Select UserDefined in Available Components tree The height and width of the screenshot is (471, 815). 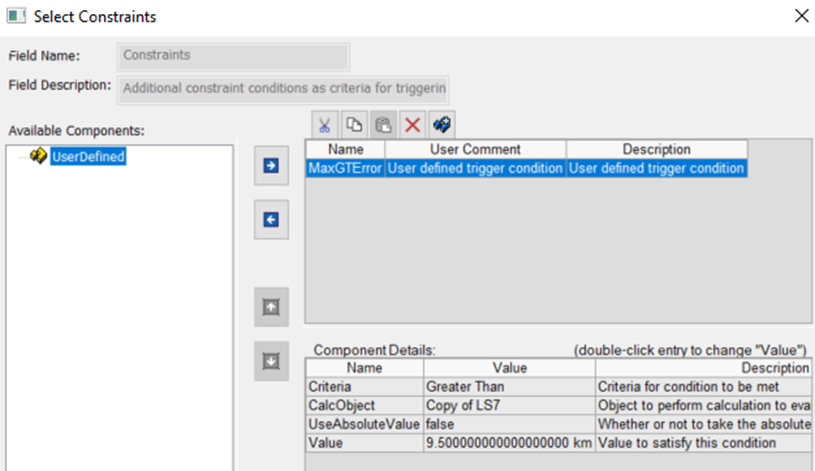88,156
